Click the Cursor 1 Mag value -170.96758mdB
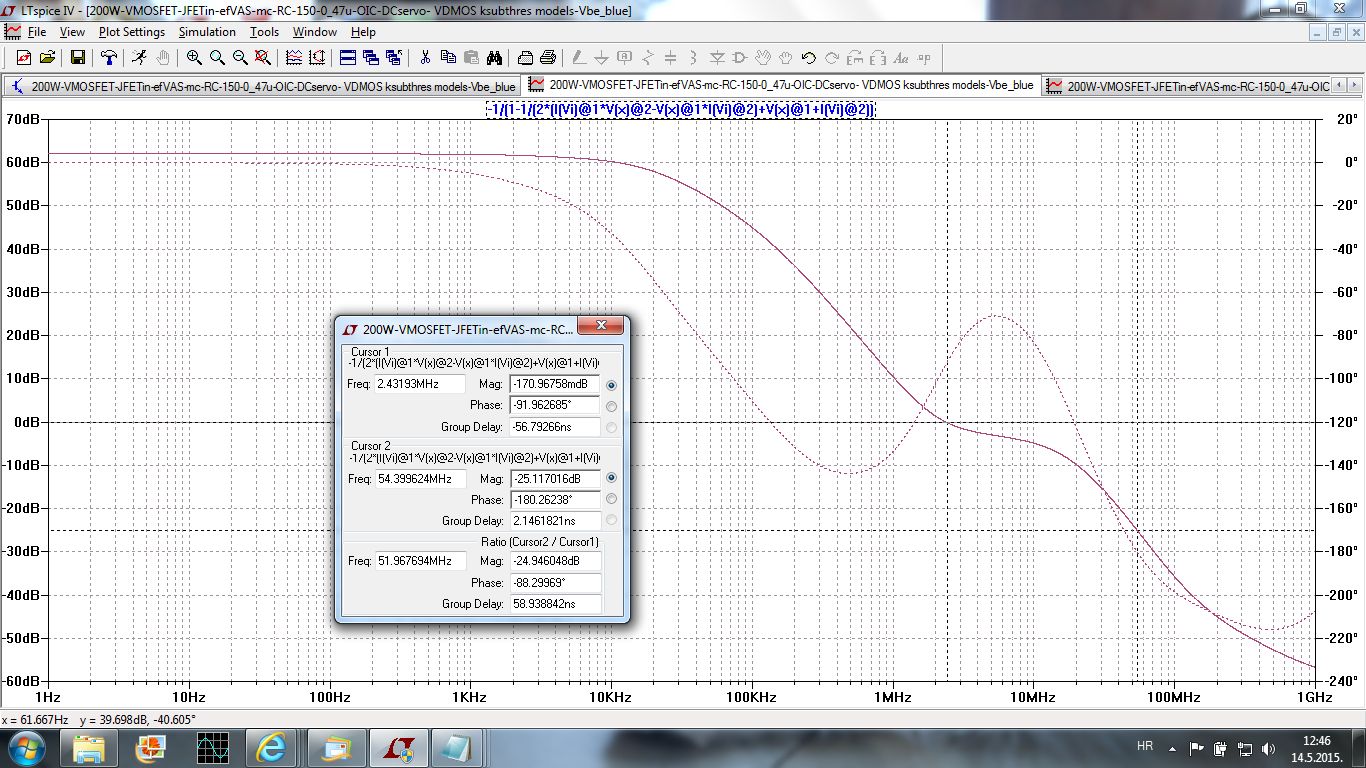This screenshot has height=768, width=1366. click(555, 384)
